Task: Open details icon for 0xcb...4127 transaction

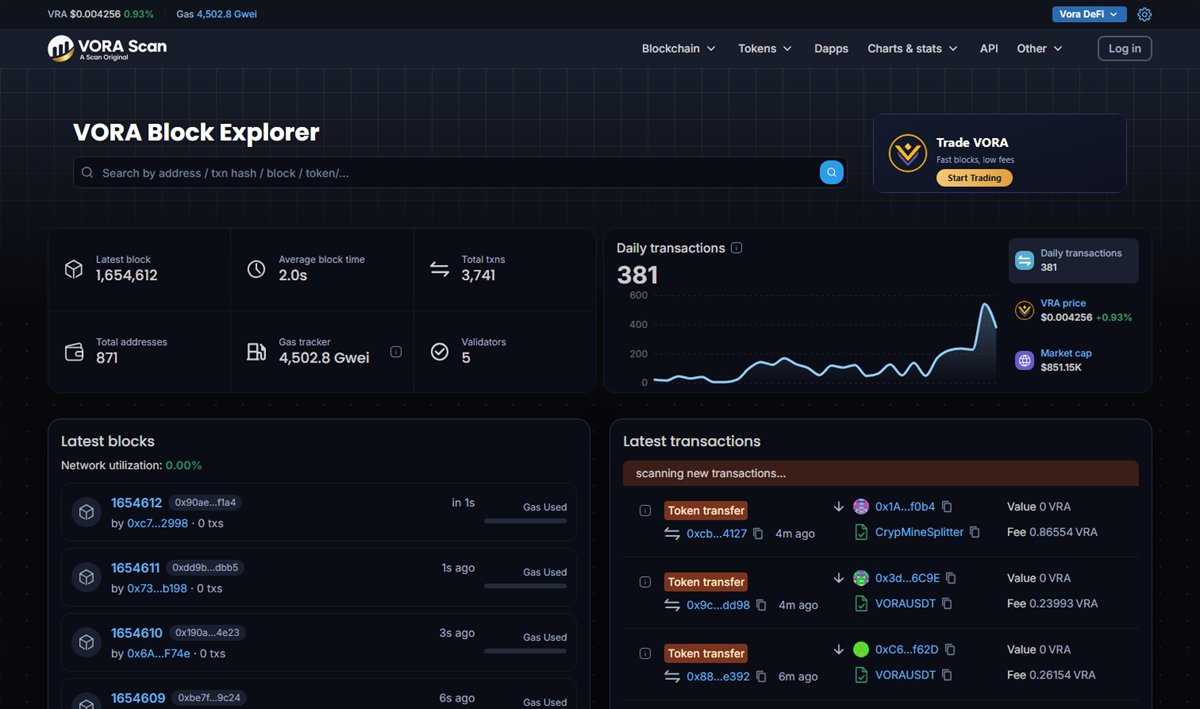Action: point(645,511)
